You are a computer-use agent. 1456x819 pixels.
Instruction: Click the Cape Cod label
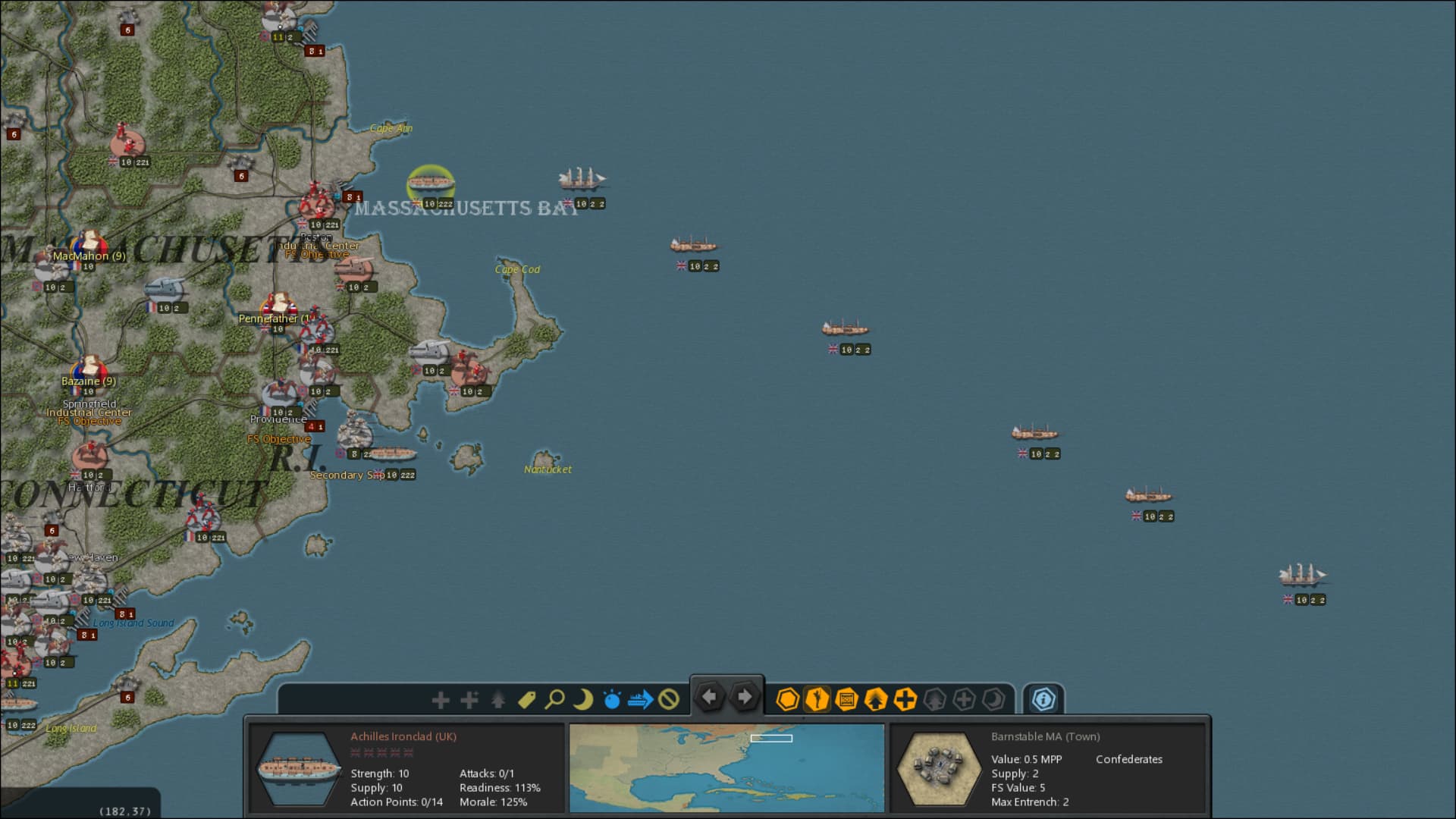tap(517, 269)
